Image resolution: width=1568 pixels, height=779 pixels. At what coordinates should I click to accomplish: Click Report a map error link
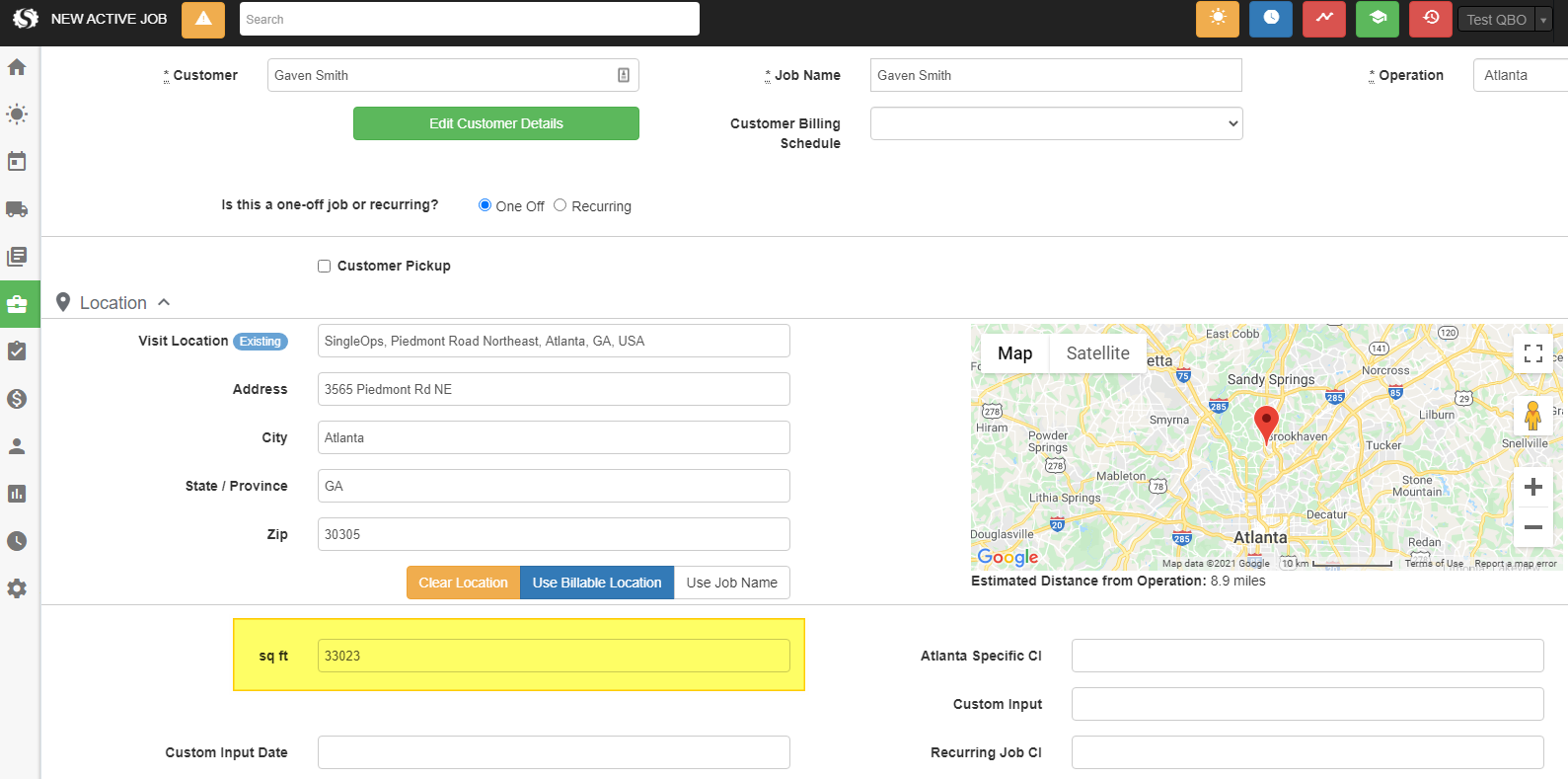click(x=1516, y=564)
